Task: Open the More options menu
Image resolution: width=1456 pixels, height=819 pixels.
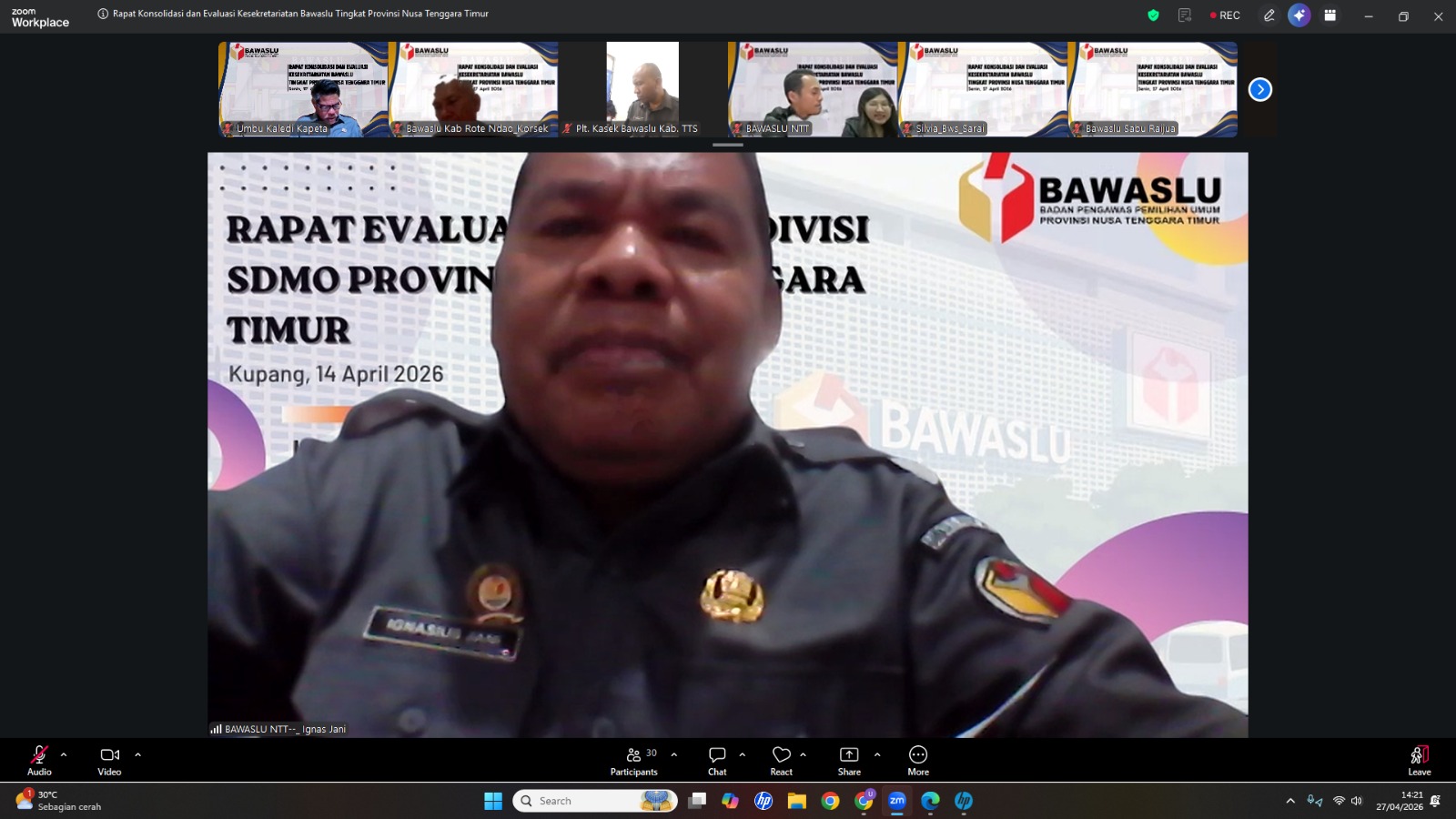Action: [918, 760]
